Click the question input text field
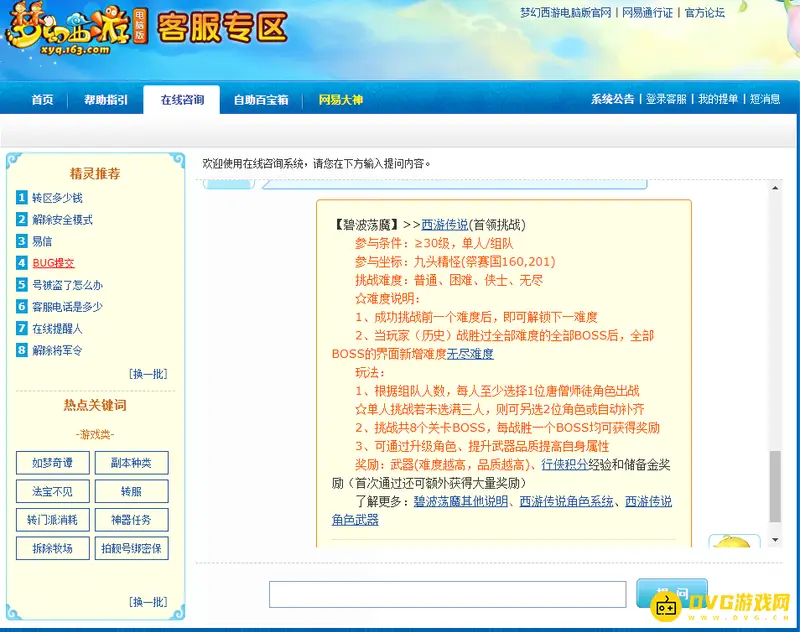The height and width of the screenshot is (632, 800). 447,594
